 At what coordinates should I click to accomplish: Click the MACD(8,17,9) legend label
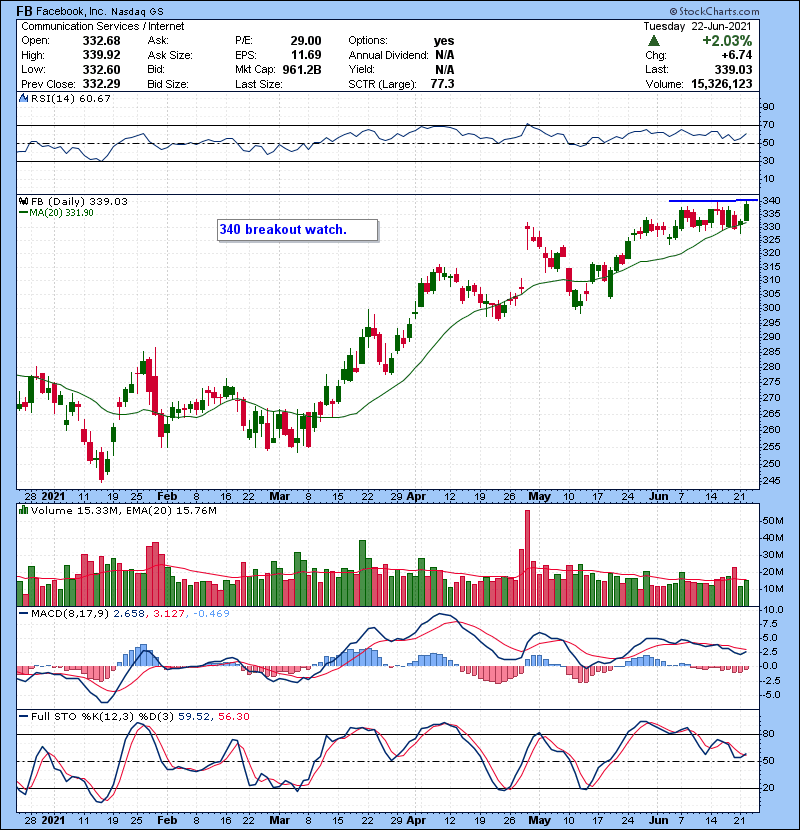coord(70,614)
